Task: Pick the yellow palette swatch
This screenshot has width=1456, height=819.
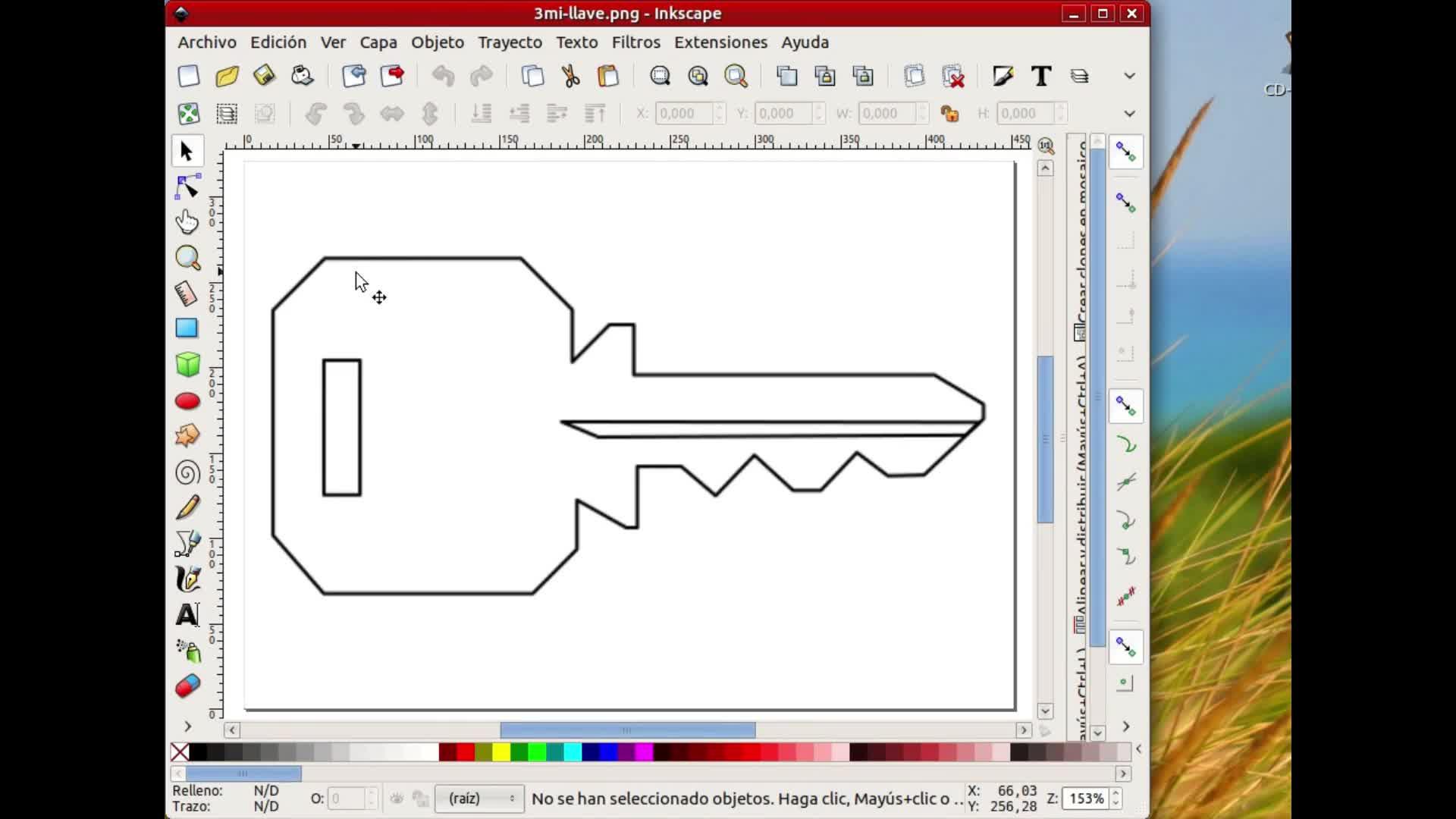Action: point(501,752)
